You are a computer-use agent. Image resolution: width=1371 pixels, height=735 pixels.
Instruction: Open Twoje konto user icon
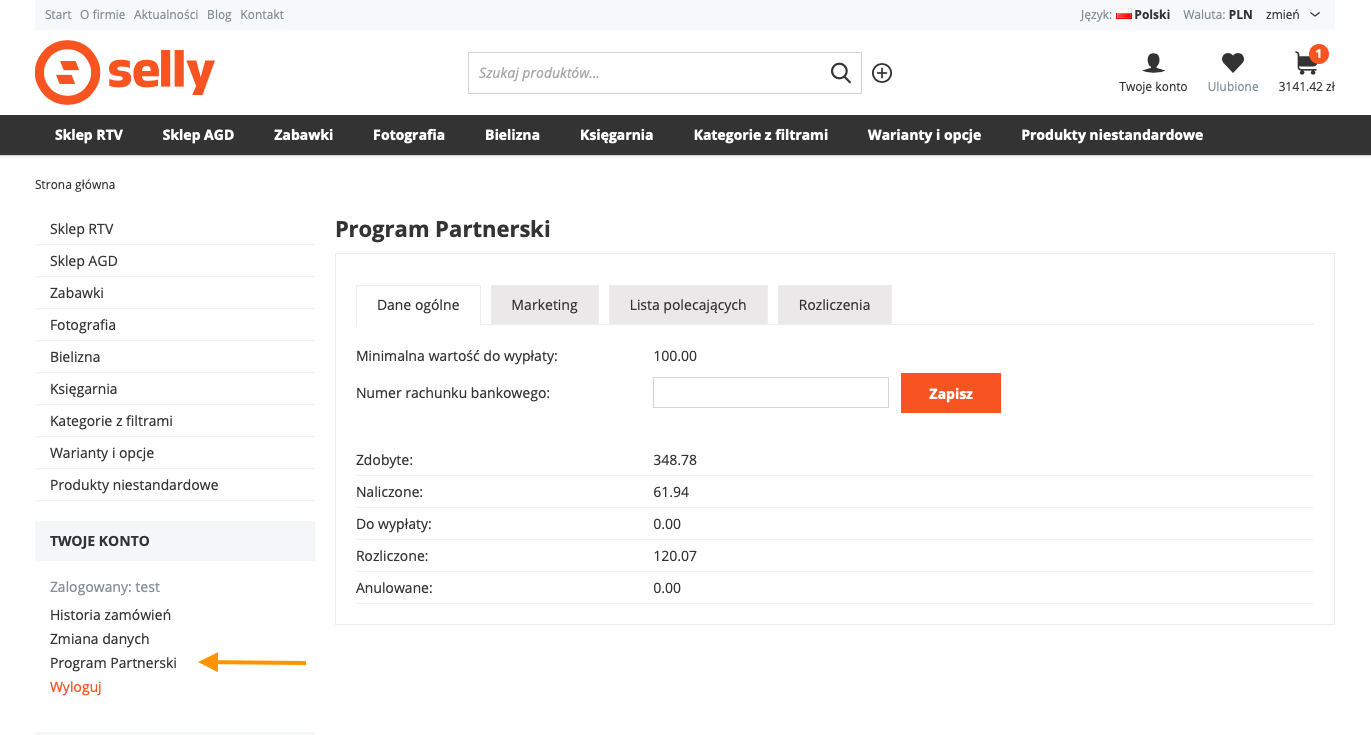tap(1153, 64)
